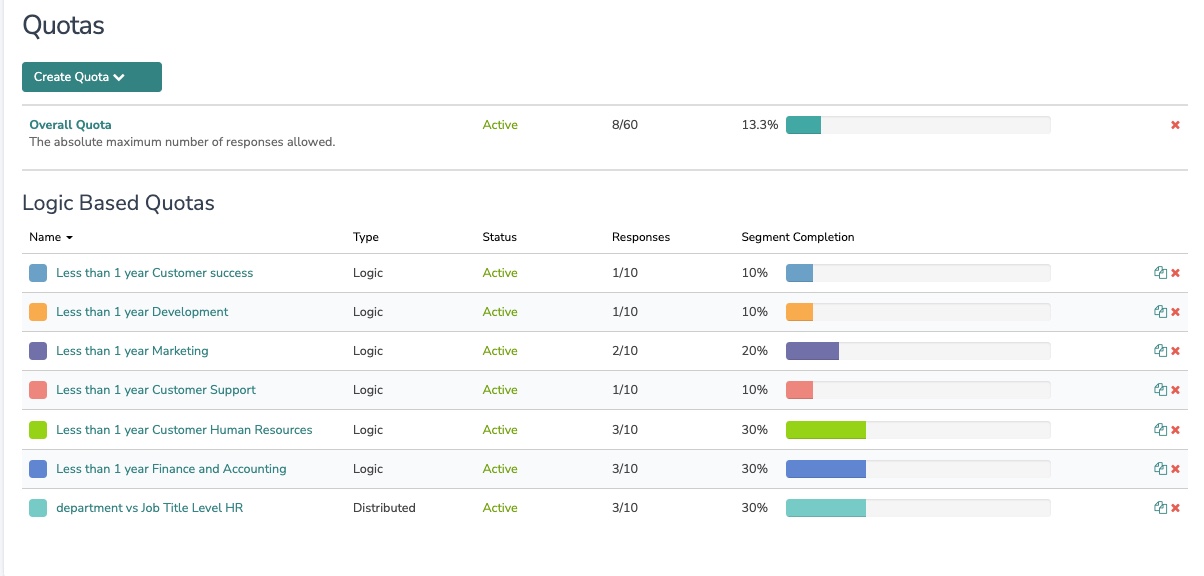Click the Overall Quota progress bar
1204x576 pixels.
917,125
